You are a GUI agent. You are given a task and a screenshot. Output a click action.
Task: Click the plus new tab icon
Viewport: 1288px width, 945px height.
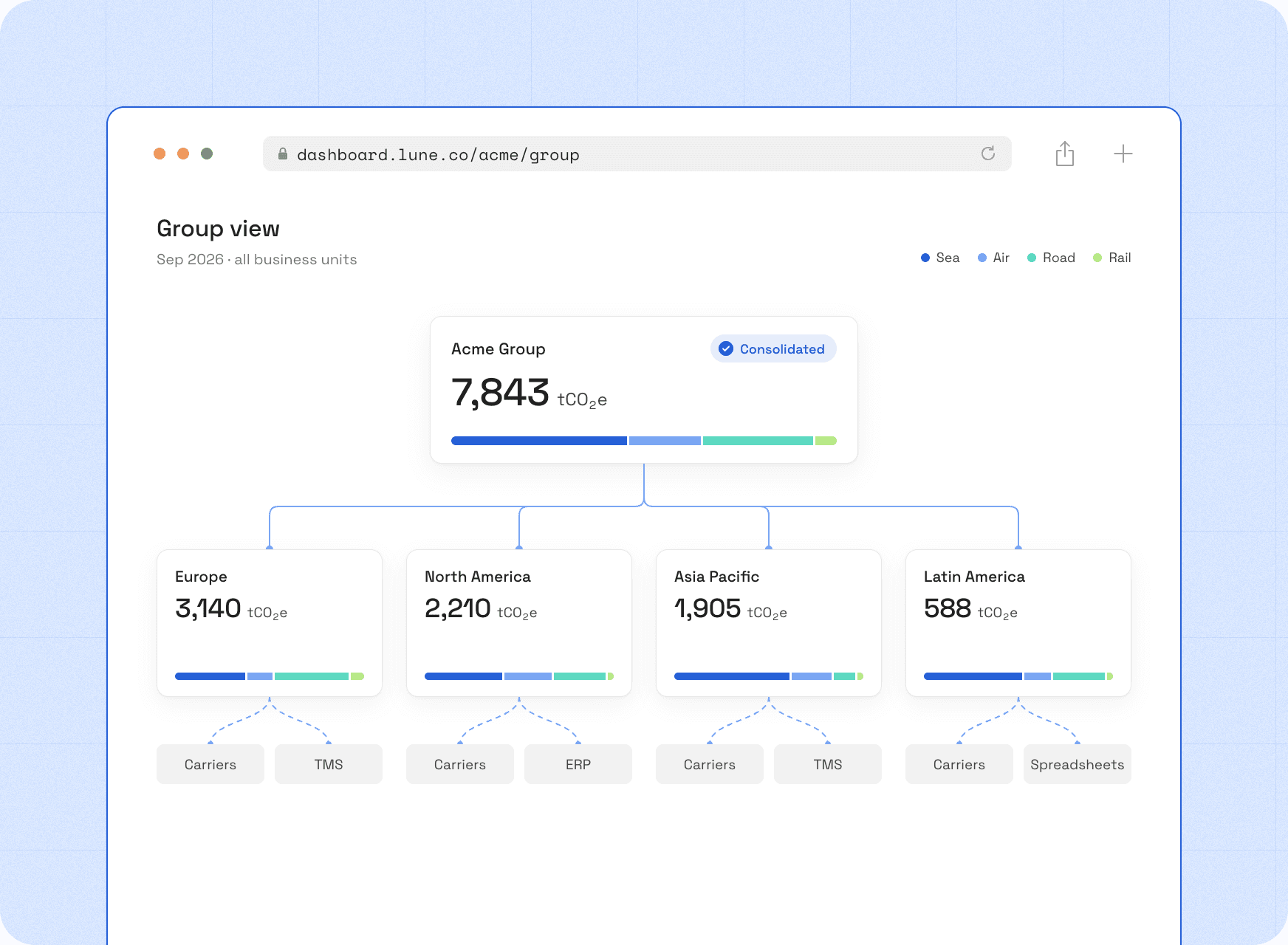coord(1123,154)
